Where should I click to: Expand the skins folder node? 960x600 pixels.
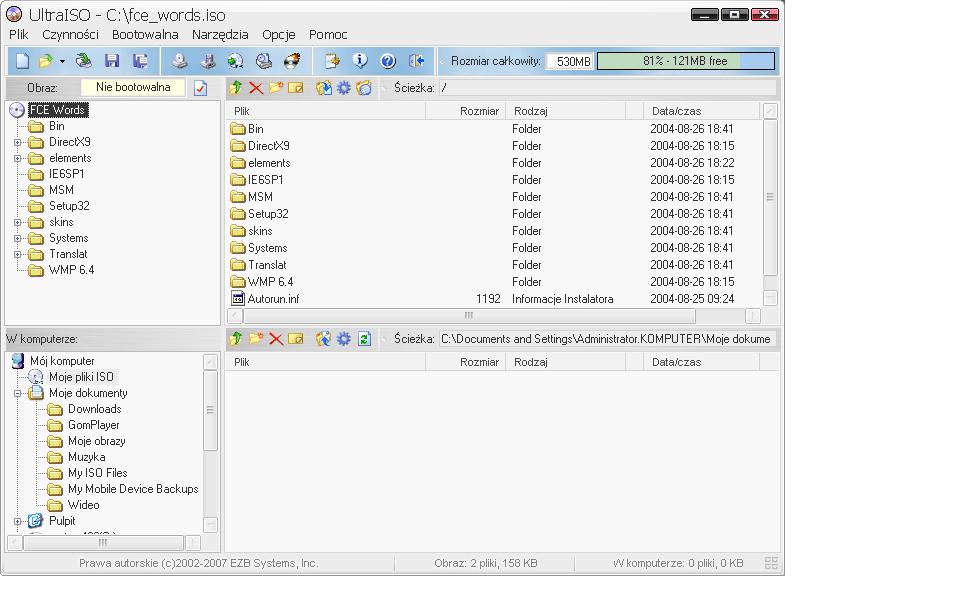[18, 222]
